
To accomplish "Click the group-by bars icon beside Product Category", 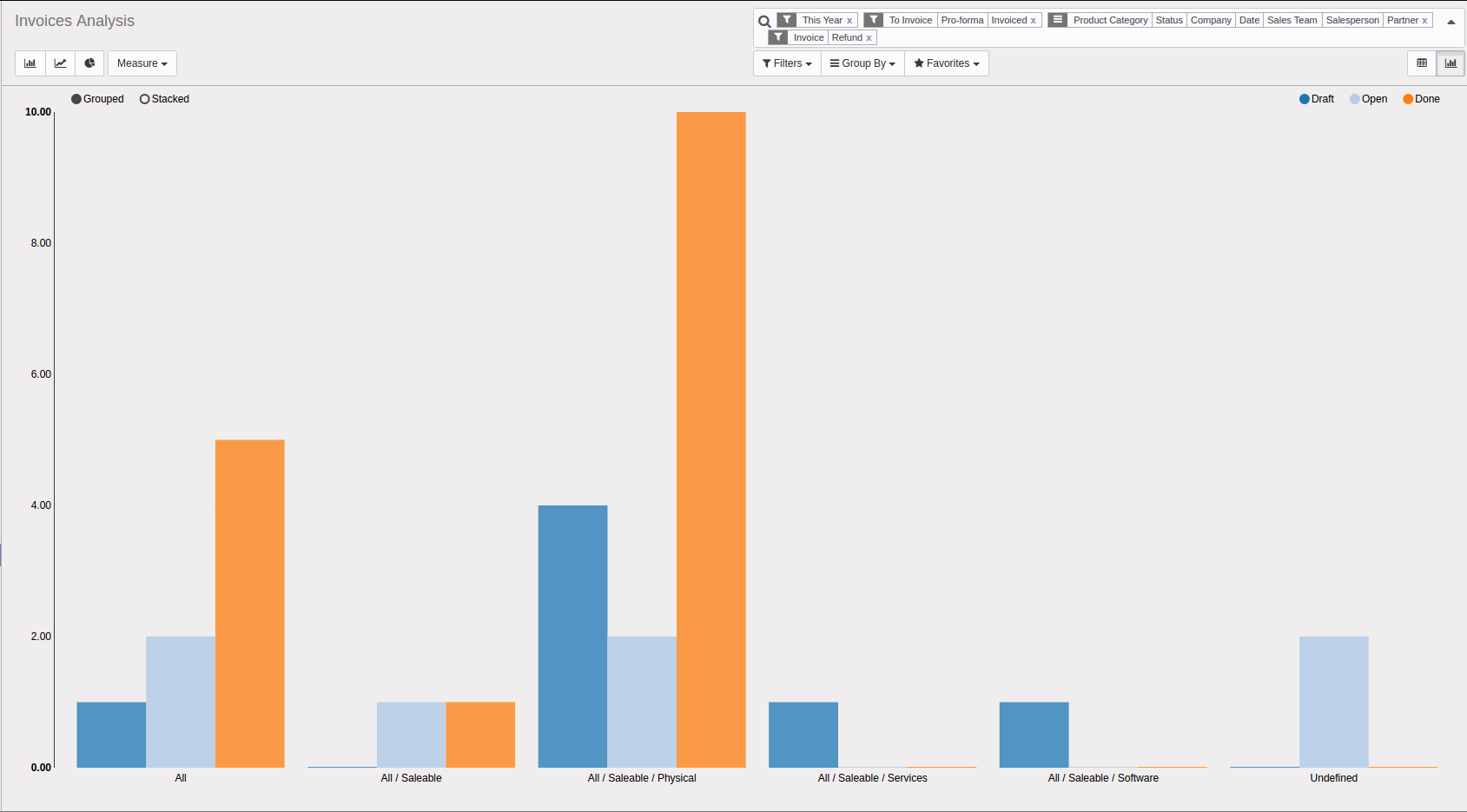I will 1058,20.
